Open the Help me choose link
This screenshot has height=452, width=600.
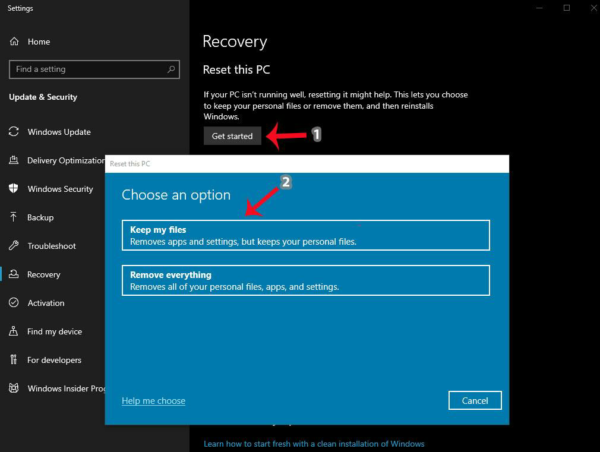[153, 401]
